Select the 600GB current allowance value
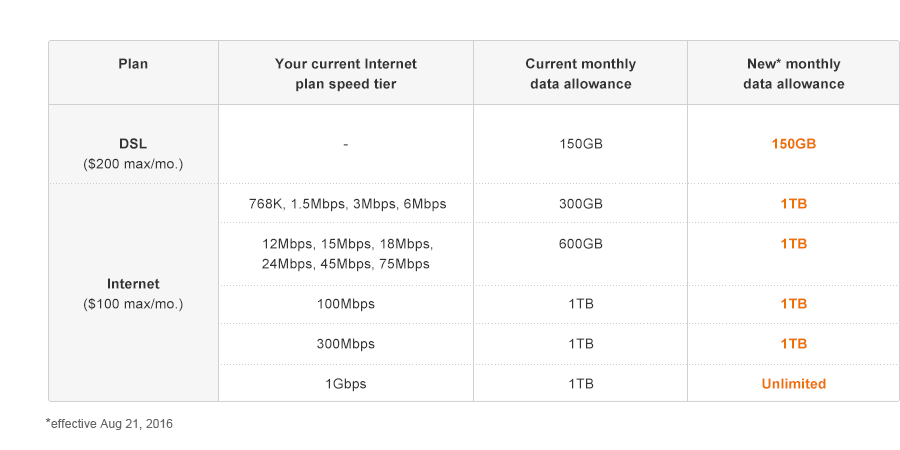Viewport: 900px width, 450px height. [580, 244]
